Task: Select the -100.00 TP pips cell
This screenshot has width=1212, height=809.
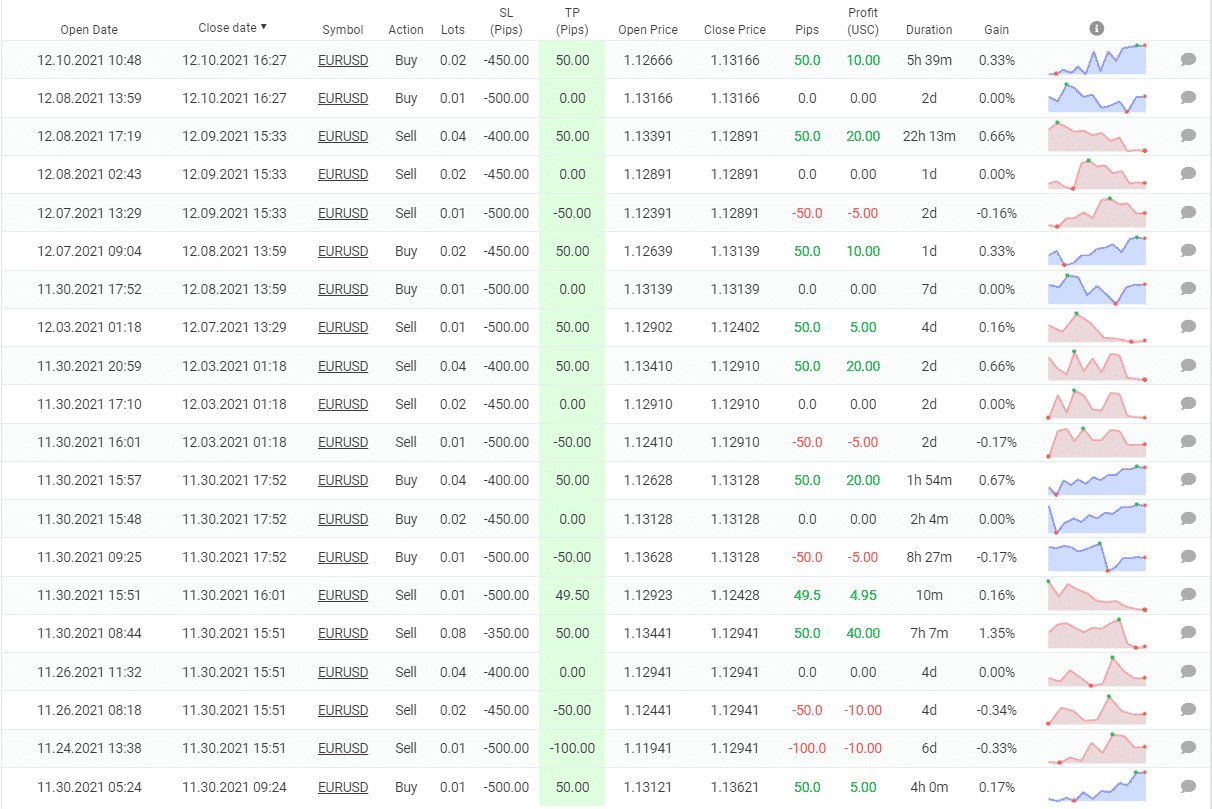Action: 572,748
